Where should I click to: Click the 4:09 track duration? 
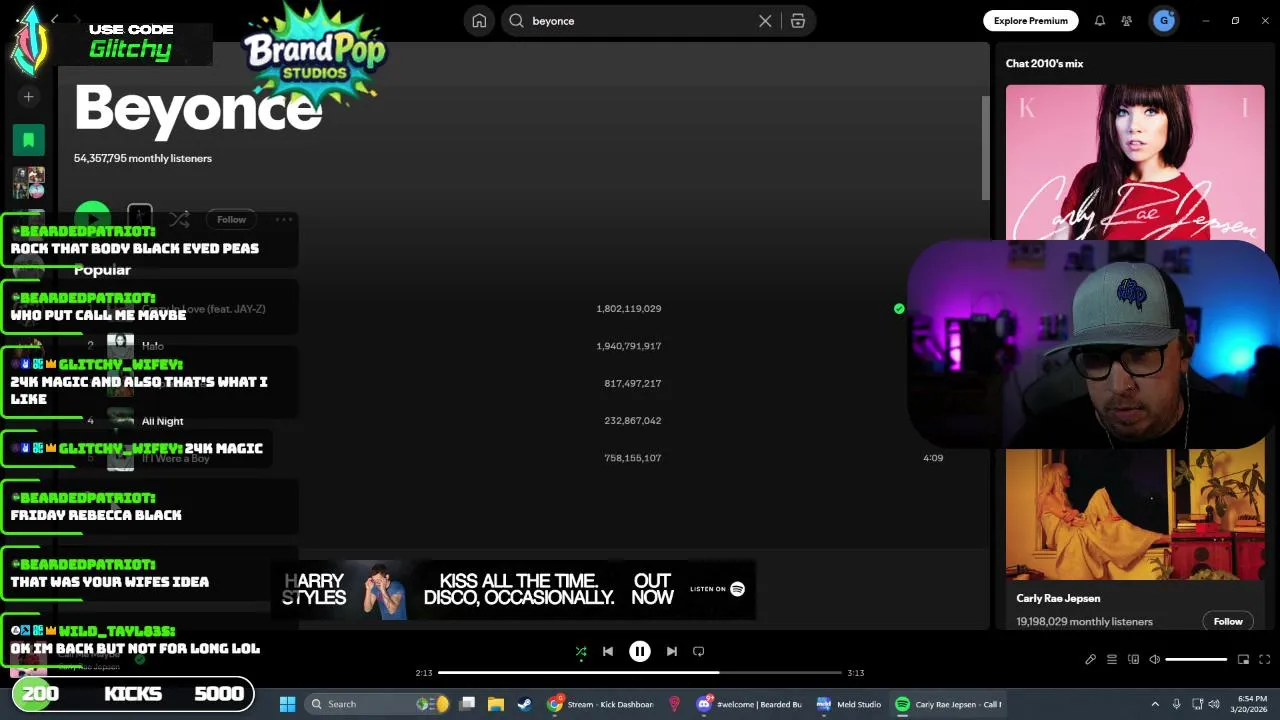point(933,458)
